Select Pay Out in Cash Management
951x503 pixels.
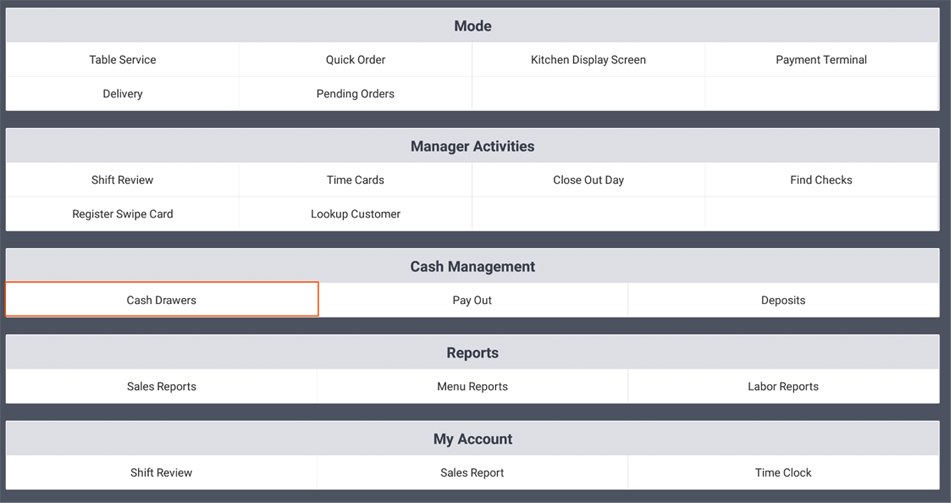pyautogui.click(x=472, y=300)
